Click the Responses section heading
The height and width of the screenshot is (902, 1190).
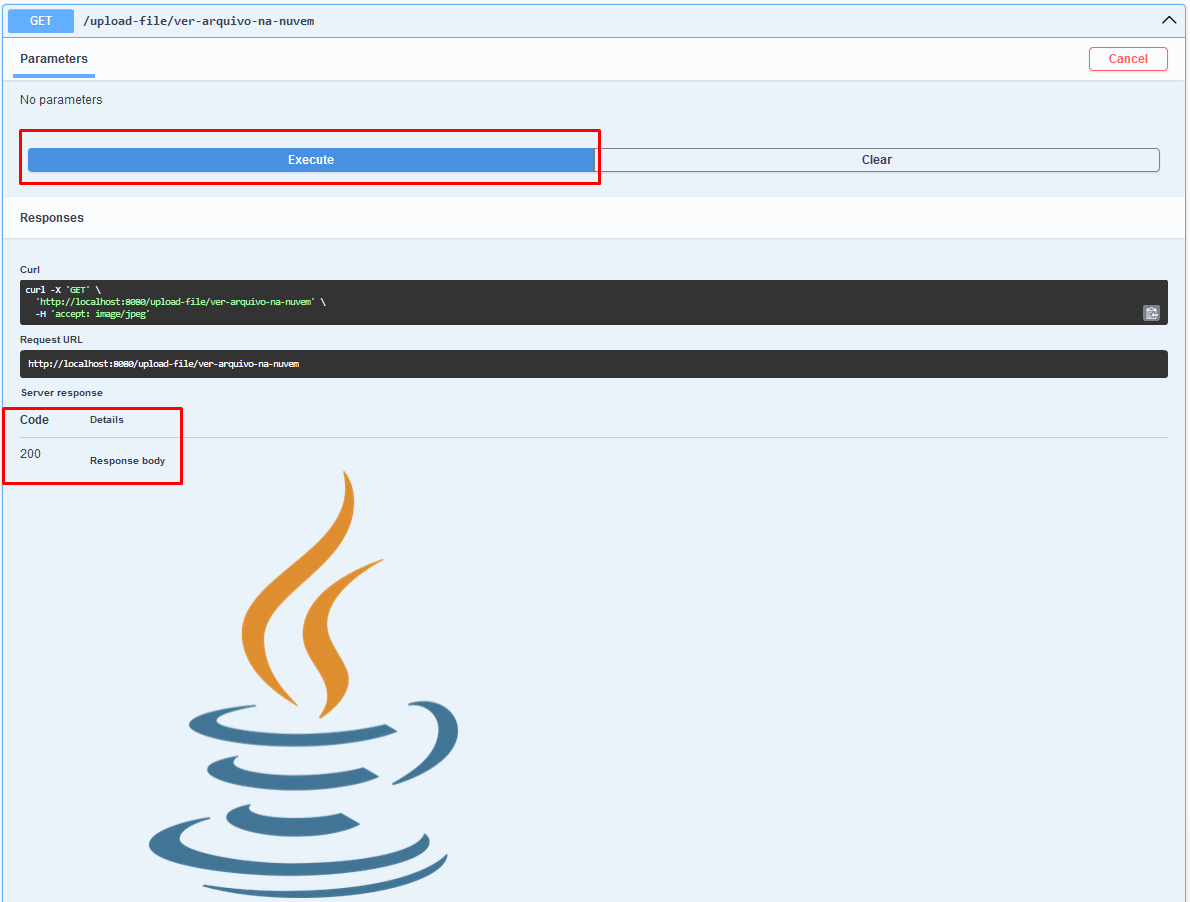(x=52, y=218)
